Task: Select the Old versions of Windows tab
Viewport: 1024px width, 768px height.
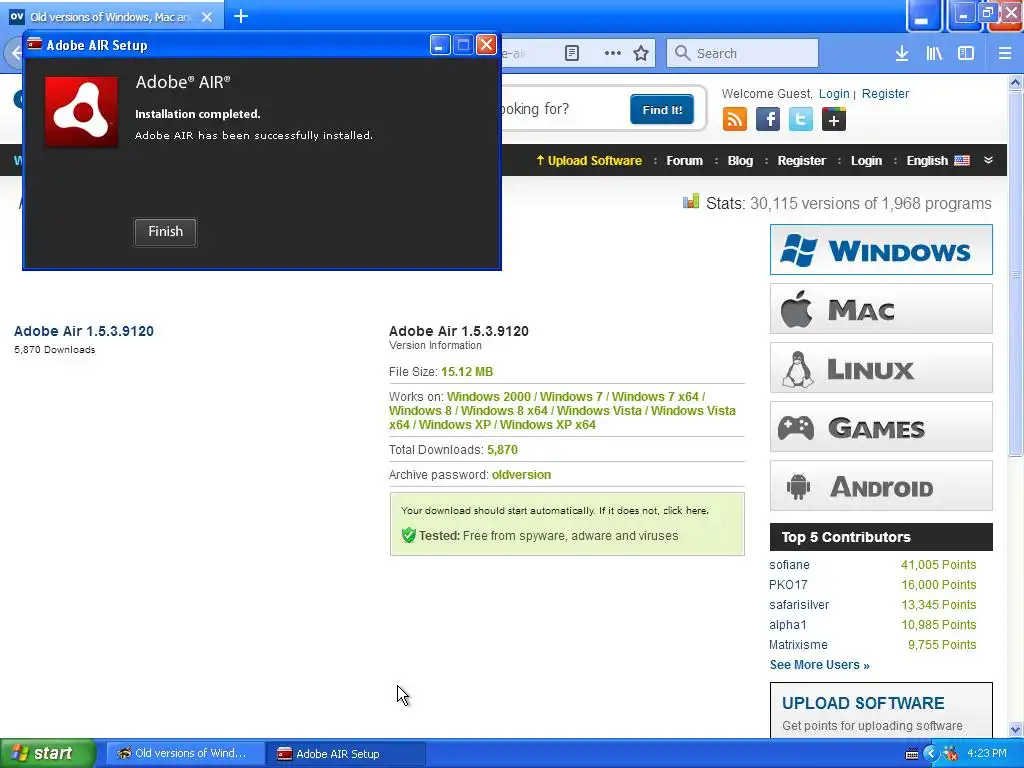Action: pyautogui.click(x=112, y=16)
